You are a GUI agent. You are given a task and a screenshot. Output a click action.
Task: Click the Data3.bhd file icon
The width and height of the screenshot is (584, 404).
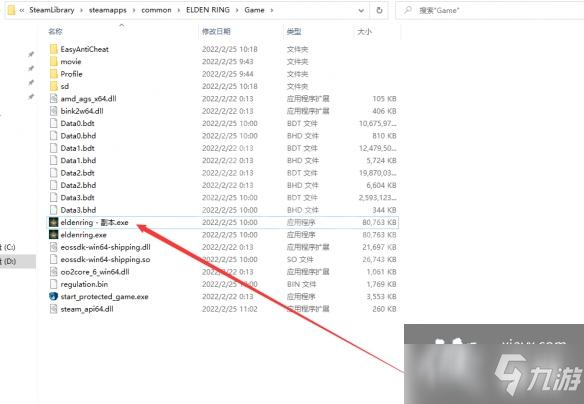[54, 210]
